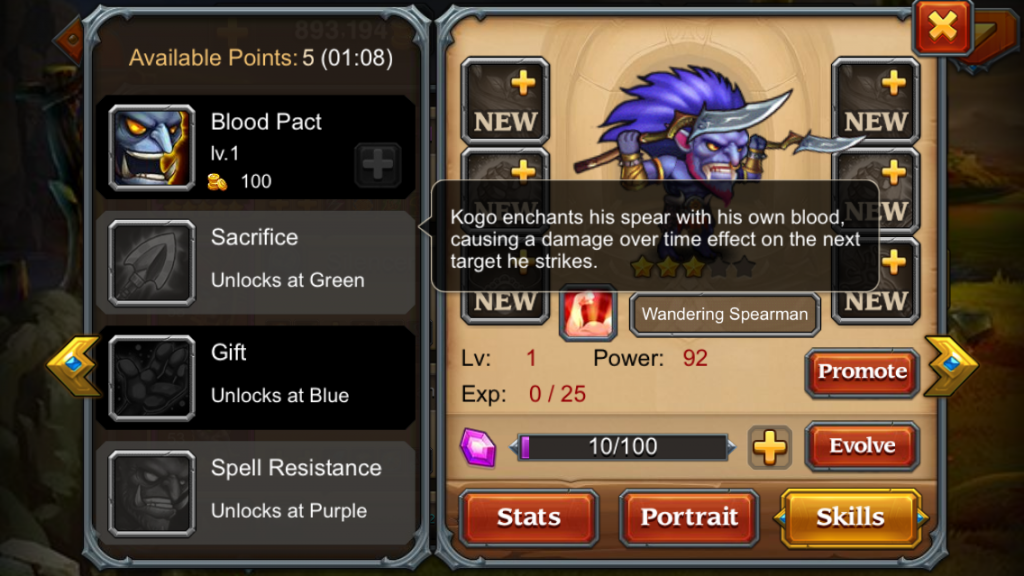This screenshot has width=1024, height=576.
Task: Tap the locked Sacrifice spear icon
Action: pyautogui.click(x=152, y=263)
